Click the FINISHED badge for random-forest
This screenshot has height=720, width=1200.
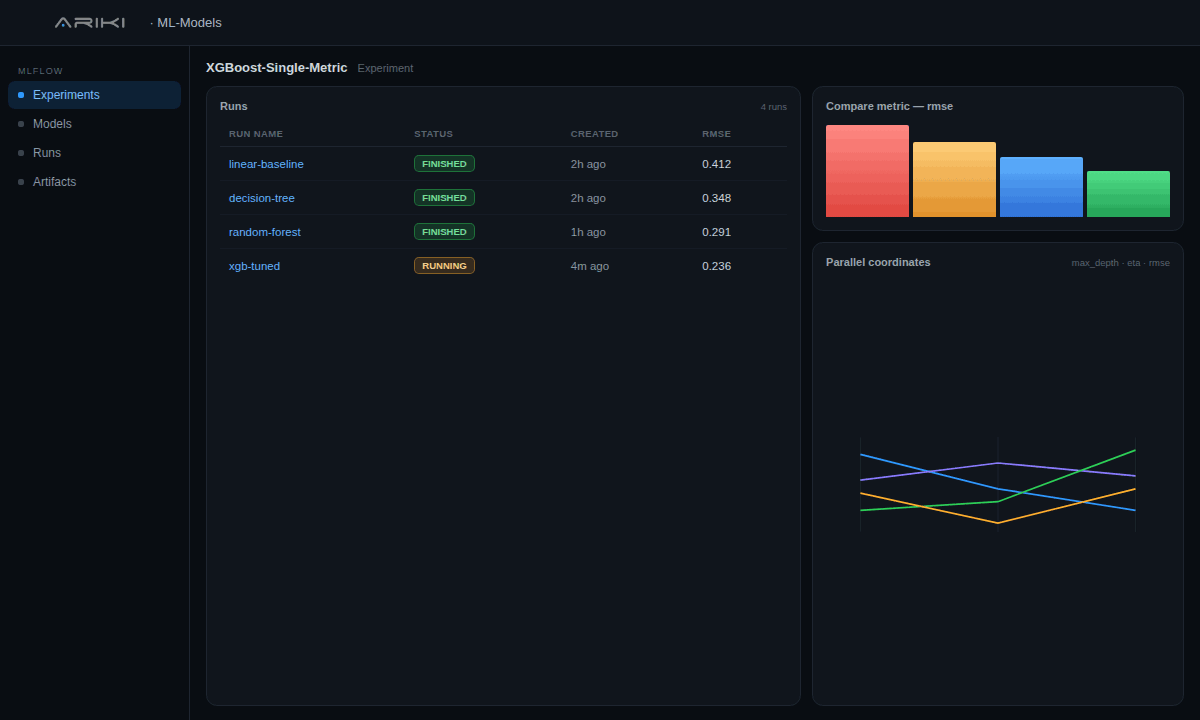[x=444, y=232]
